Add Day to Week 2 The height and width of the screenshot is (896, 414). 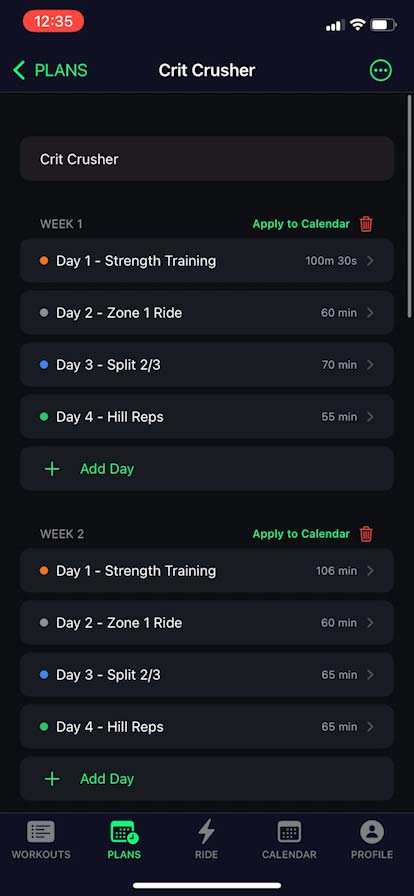point(207,779)
